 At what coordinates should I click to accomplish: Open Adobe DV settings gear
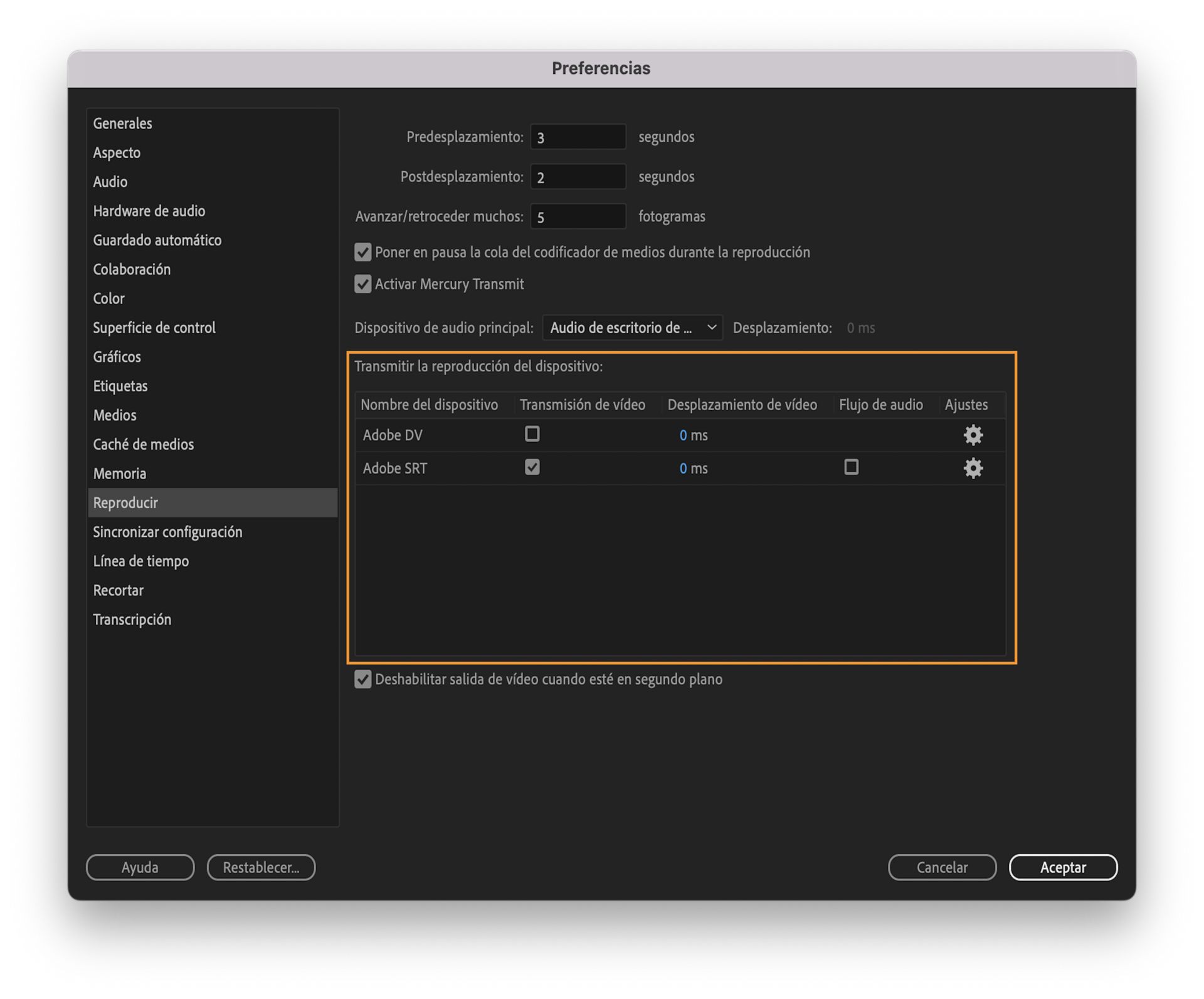(973, 435)
